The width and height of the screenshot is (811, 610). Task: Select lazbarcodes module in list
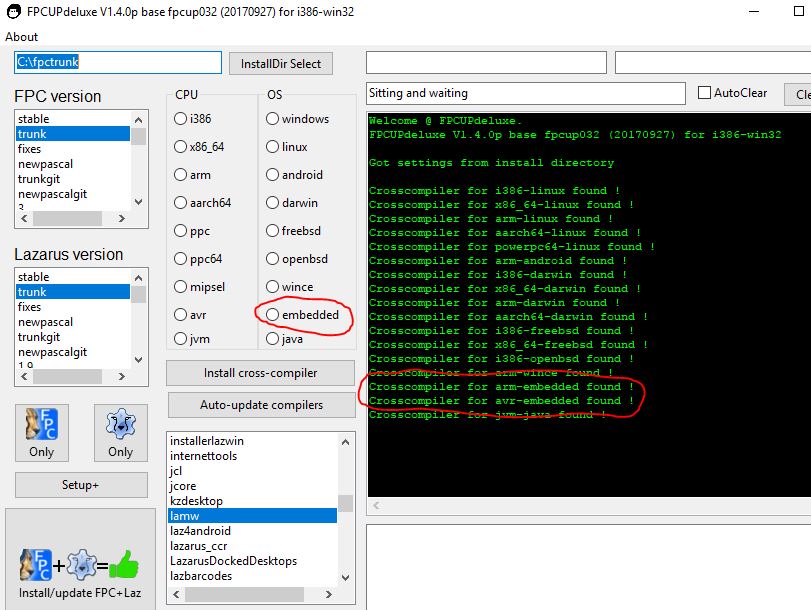pyautogui.click(x=252, y=576)
